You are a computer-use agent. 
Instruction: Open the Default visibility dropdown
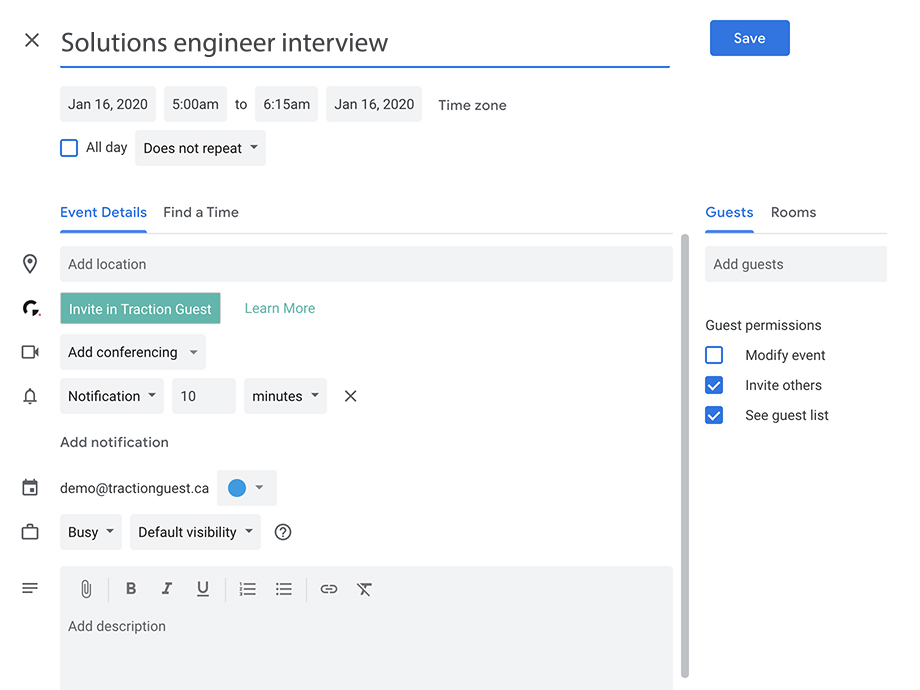[x=195, y=532]
